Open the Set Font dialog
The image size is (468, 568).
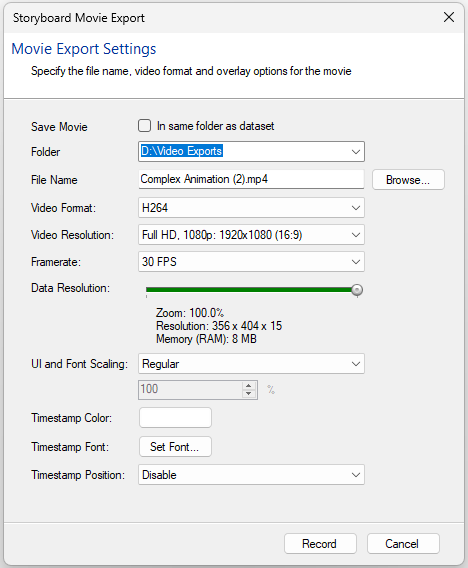click(x=175, y=447)
